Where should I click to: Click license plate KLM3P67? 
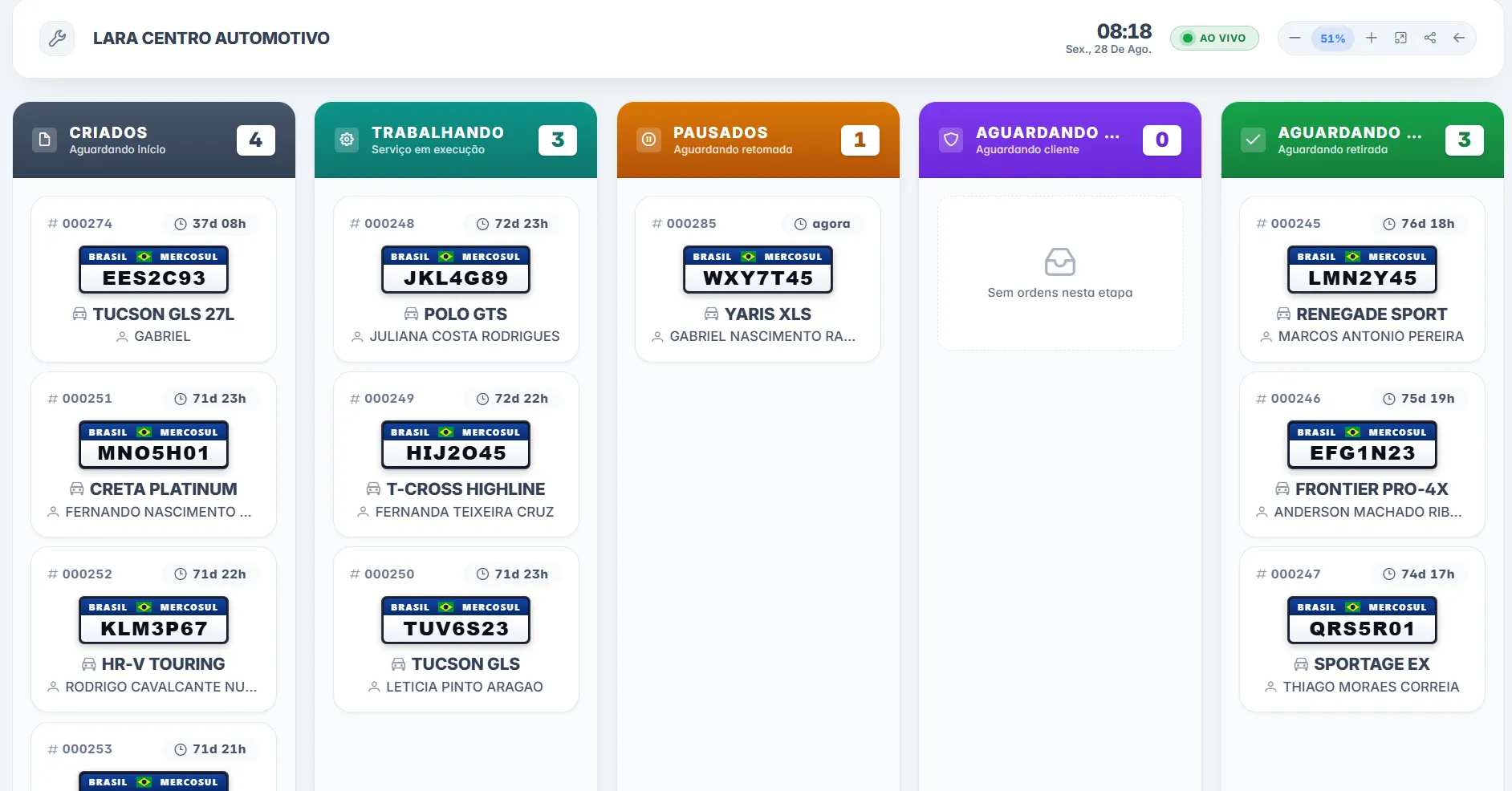click(153, 620)
